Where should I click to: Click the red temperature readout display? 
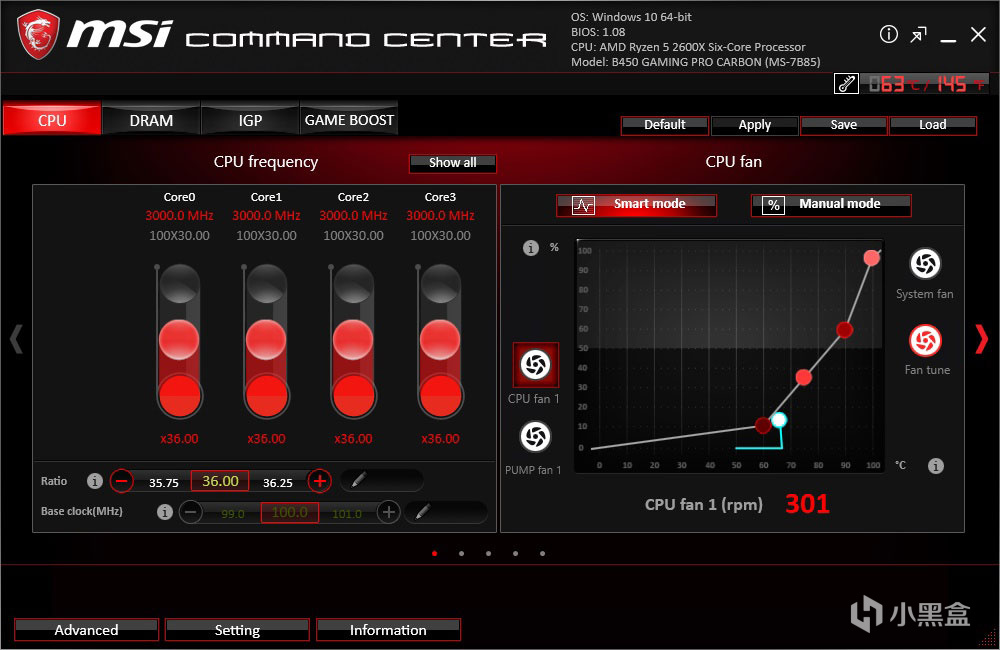(x=925, y=84)
